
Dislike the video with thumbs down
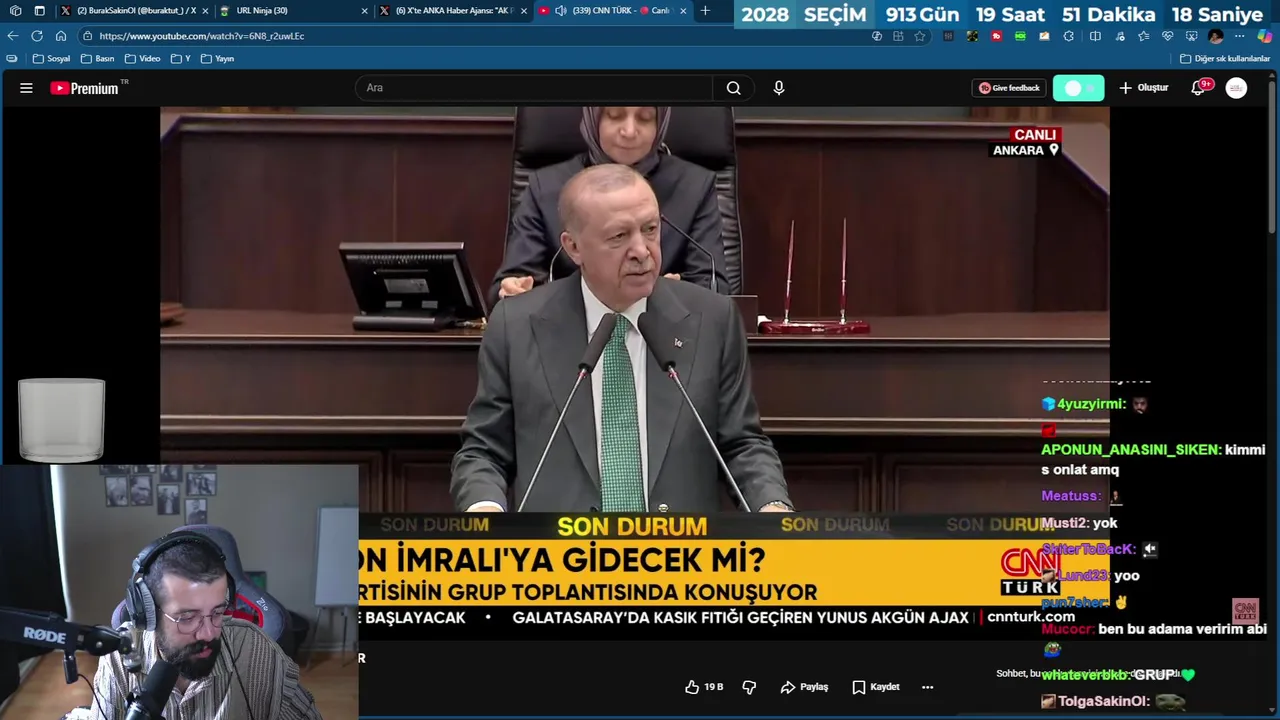[x=749, y=687]
